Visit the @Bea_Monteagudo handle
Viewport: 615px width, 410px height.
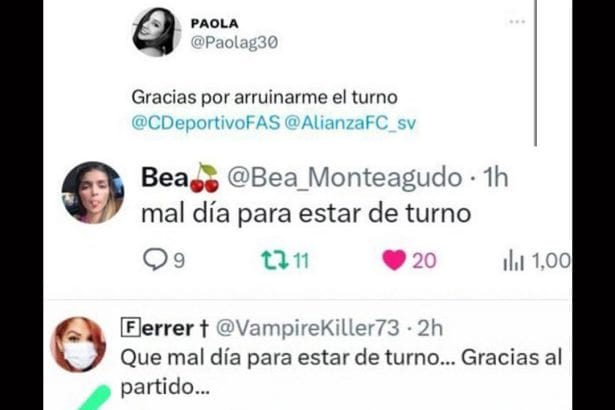pos(345,178)
